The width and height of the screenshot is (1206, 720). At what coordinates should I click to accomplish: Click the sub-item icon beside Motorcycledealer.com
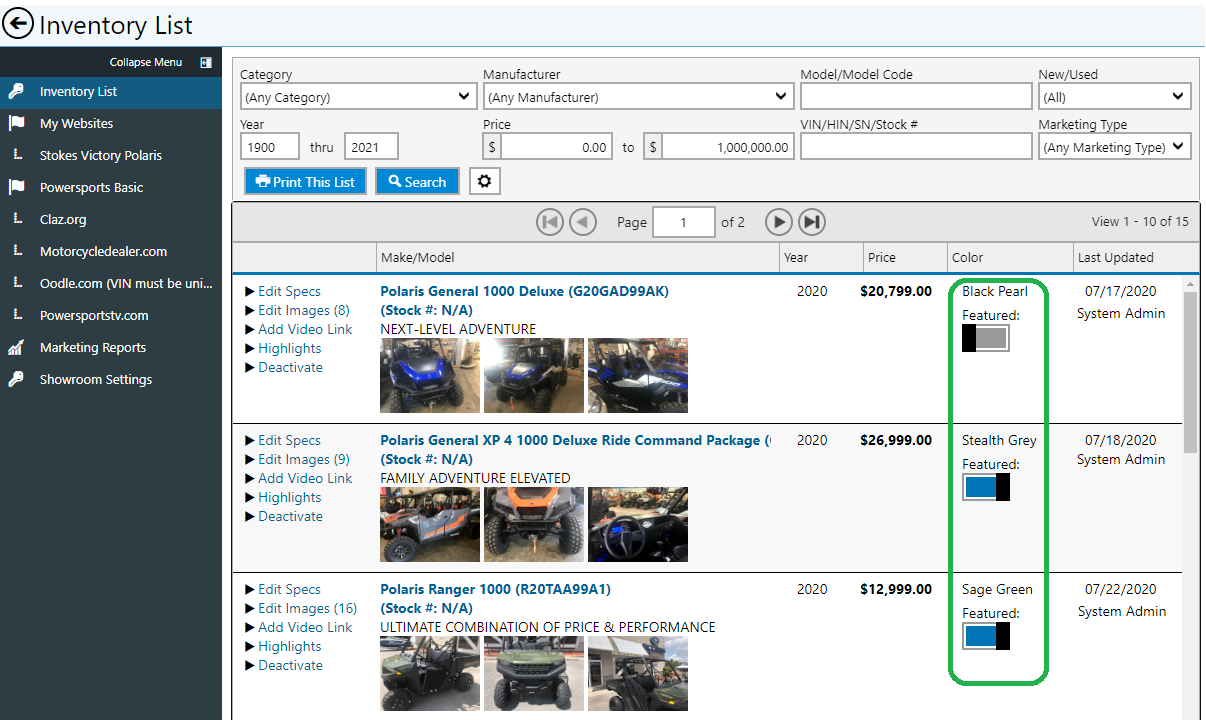(17, 251)
